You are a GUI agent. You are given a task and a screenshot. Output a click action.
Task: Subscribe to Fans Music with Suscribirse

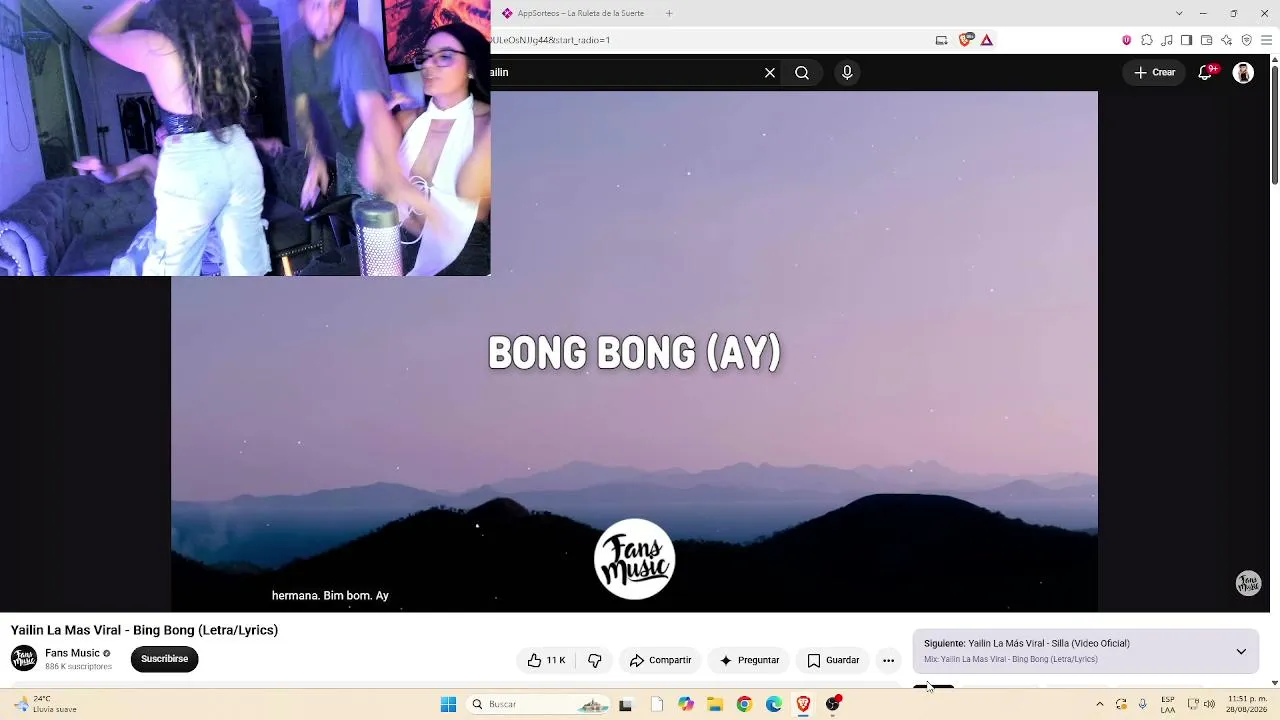click(165, 659)
